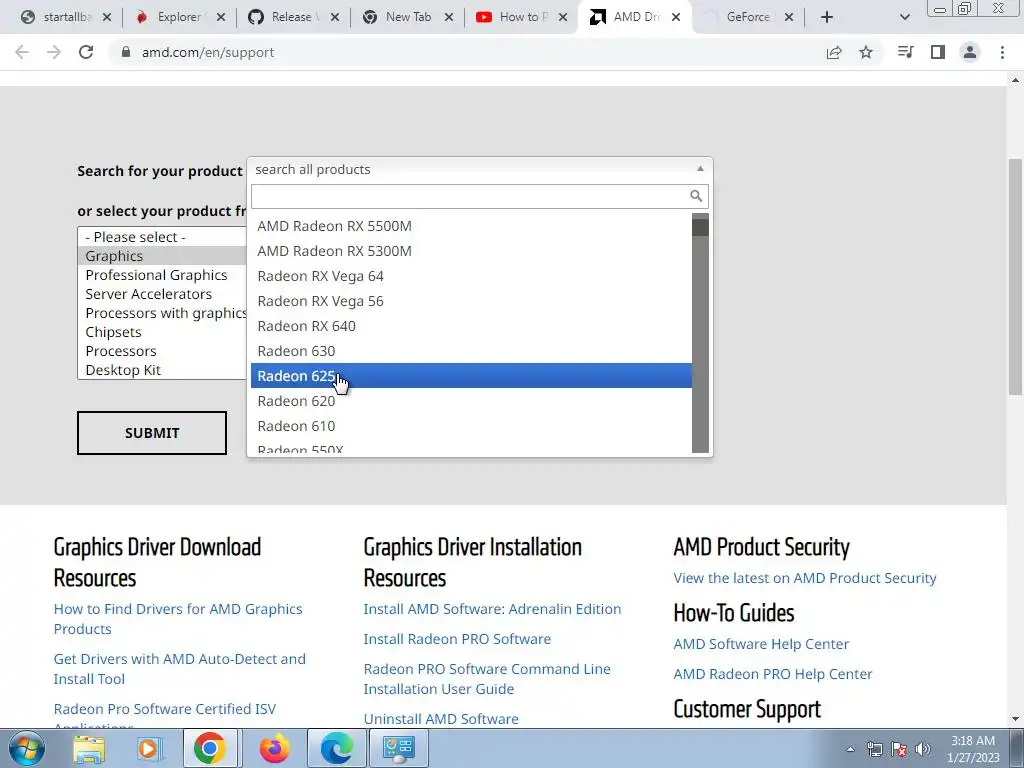Open File Explorer from taskbar
Screen dimensions: 1024x768
(89, 748)
